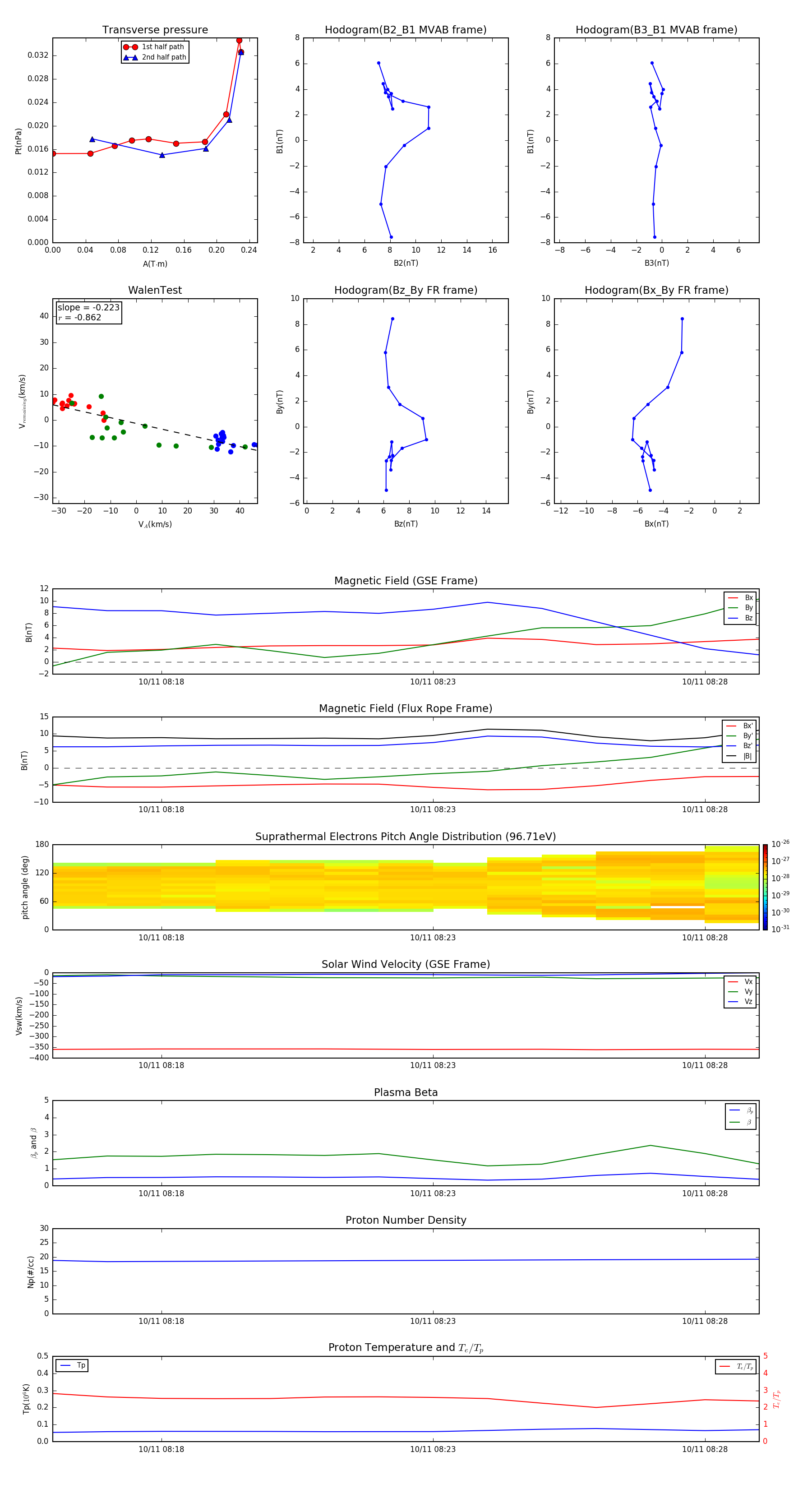Viewport: 812px width, 1489px height.
Task: Click the dashed fit line in WalenTest
Action: click(x=155, y=427)
